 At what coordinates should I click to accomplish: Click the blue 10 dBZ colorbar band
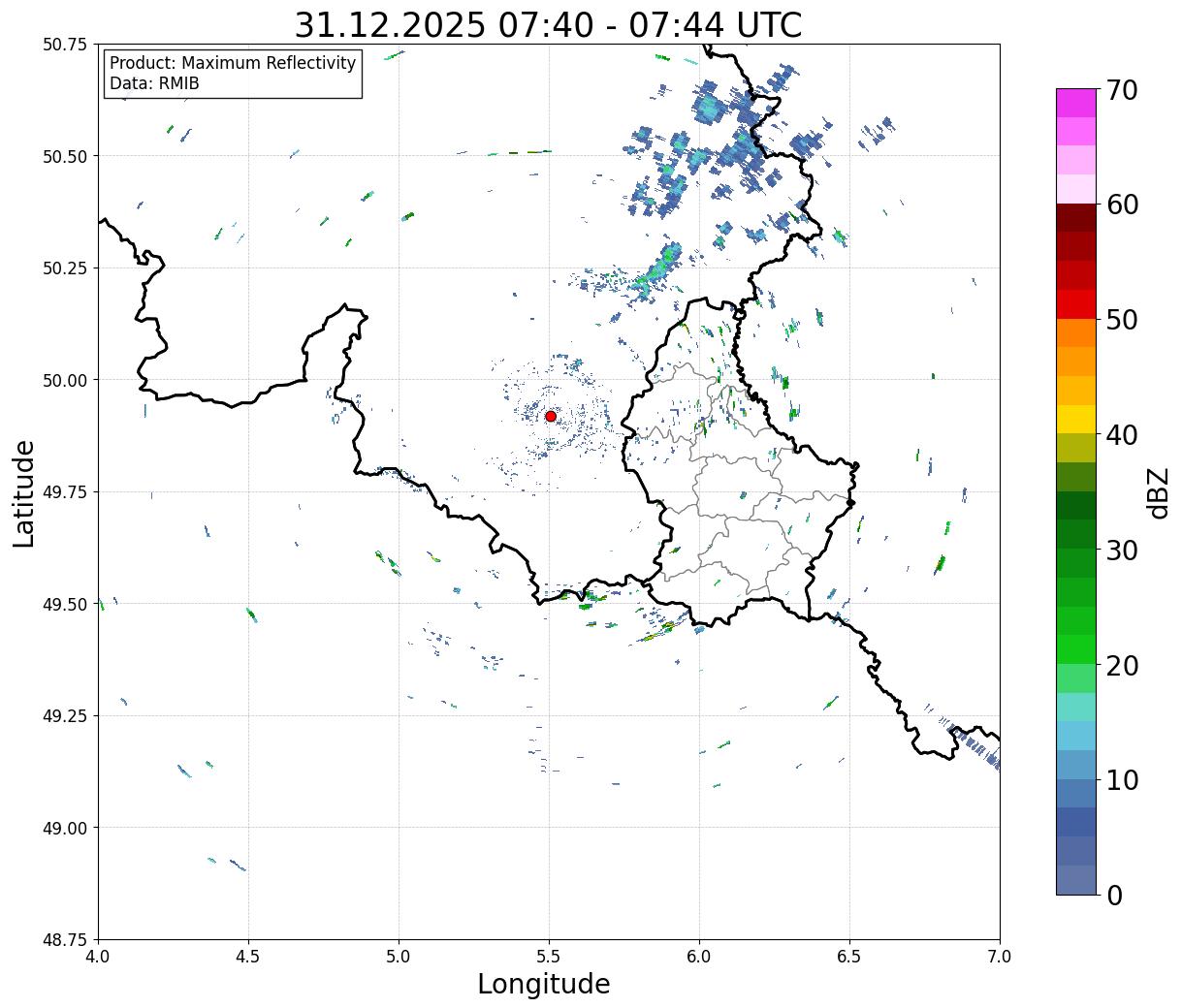pyautogui.click(x=1076, y=765)
